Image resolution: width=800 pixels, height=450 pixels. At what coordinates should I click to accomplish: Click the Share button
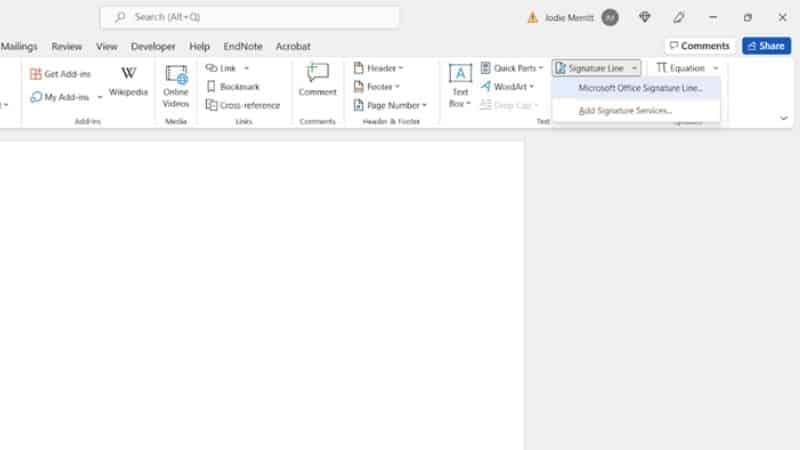766,46
